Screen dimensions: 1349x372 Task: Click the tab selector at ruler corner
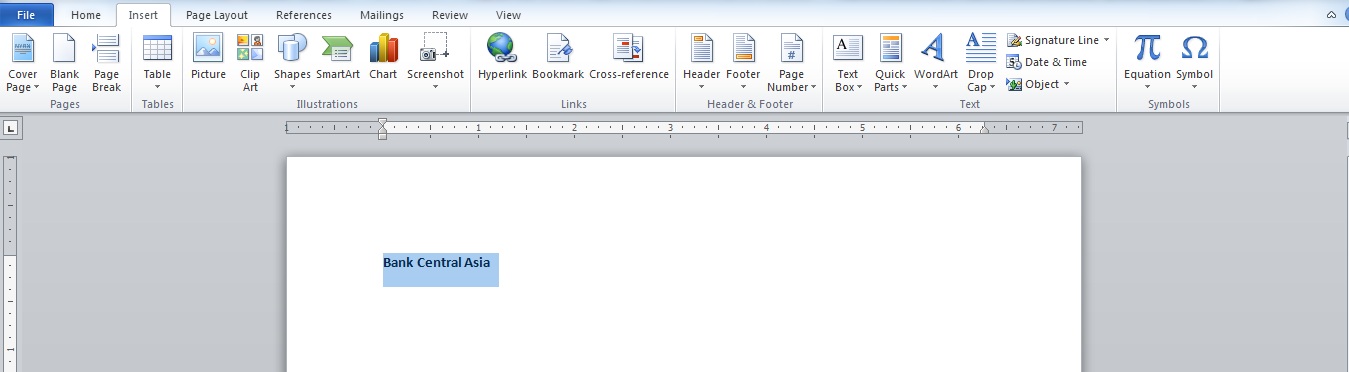(10, 127)
